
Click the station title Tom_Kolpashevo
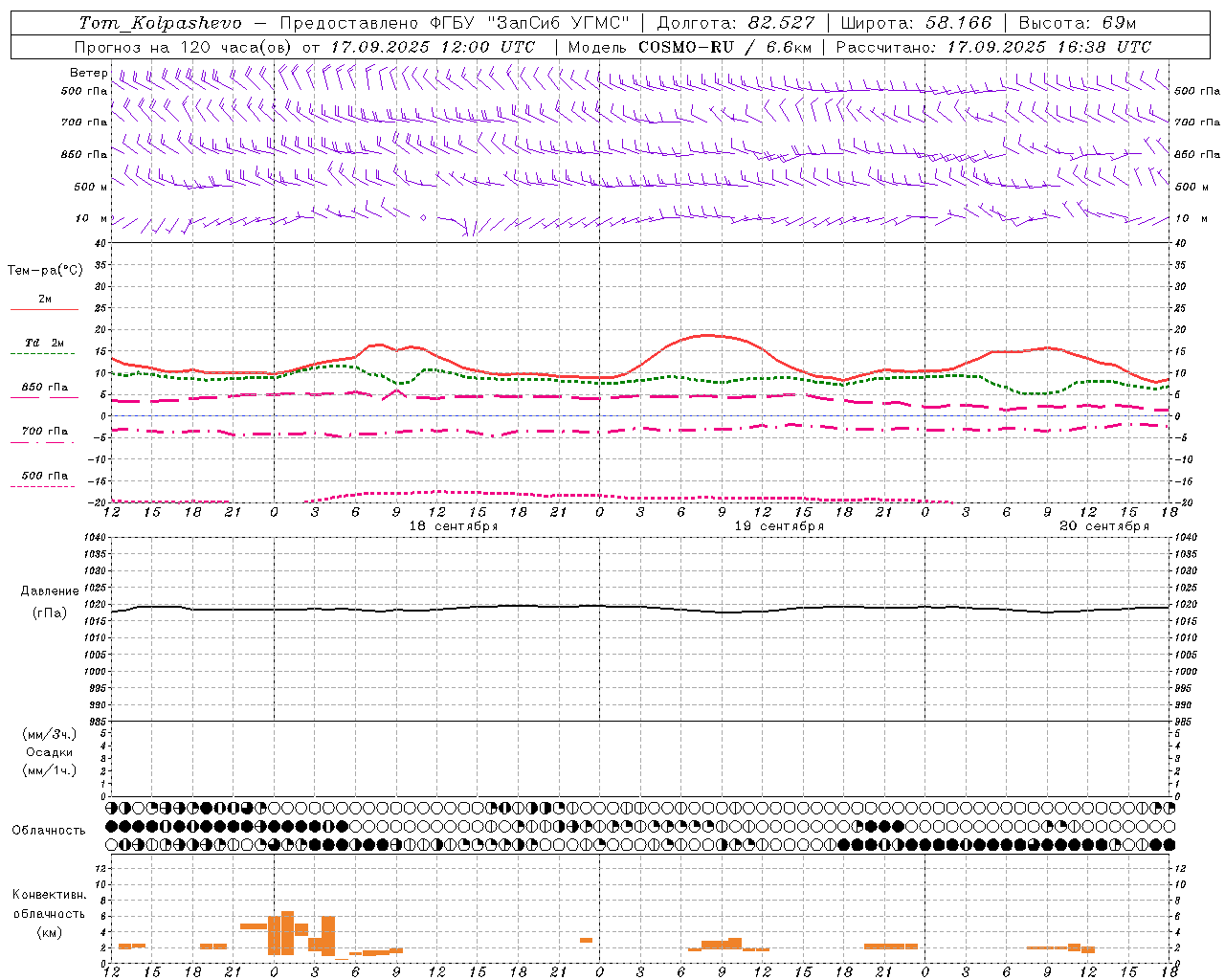point(161,23)
